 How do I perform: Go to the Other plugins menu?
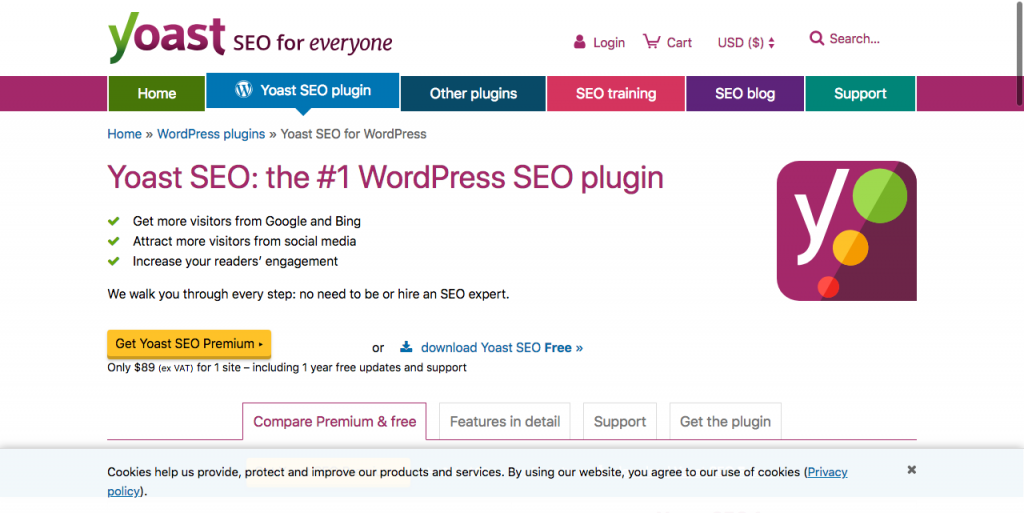click(473, 93)
